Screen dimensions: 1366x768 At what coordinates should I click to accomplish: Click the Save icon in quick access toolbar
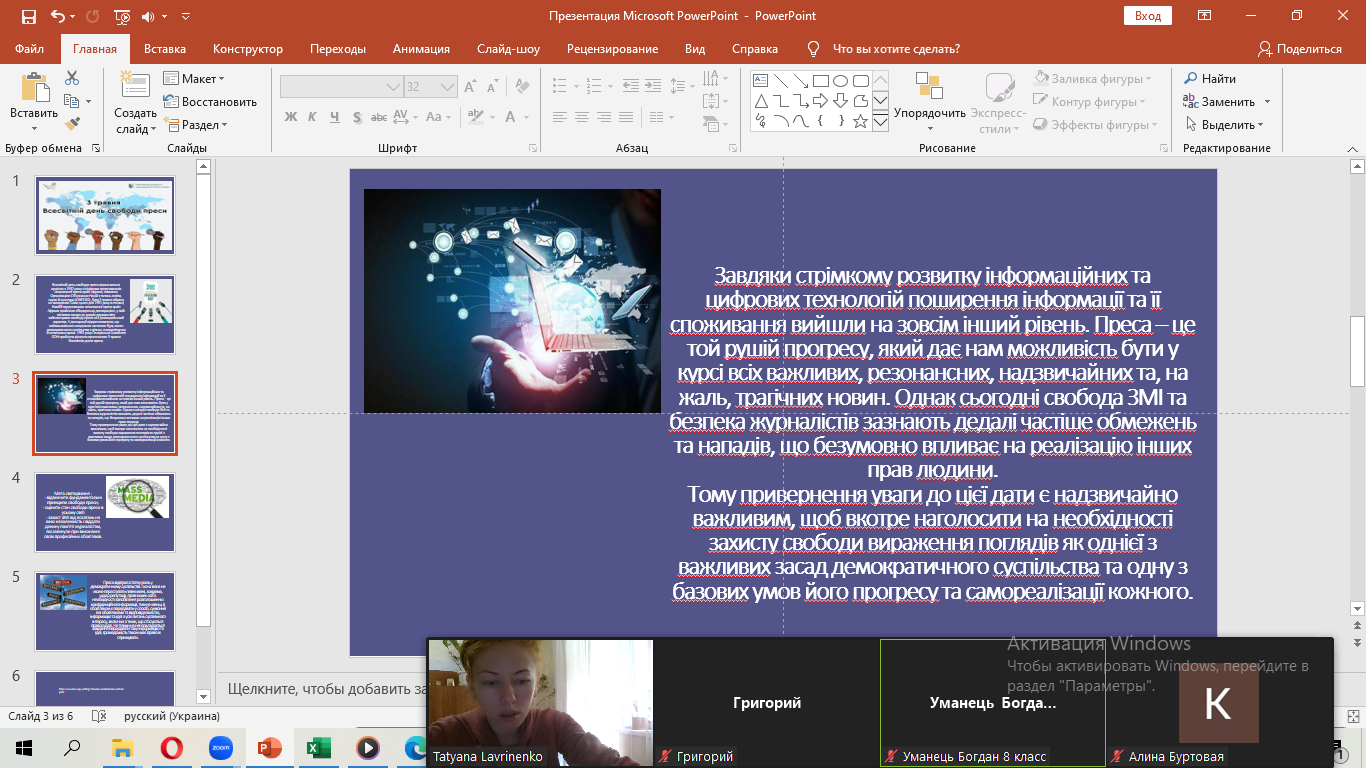(28, 16)
